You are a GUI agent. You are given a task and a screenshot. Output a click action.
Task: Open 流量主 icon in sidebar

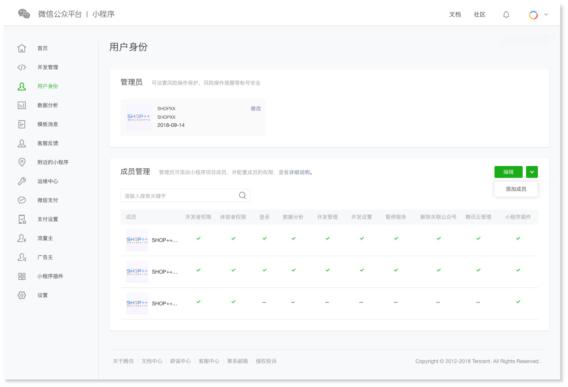pos(22,238)
